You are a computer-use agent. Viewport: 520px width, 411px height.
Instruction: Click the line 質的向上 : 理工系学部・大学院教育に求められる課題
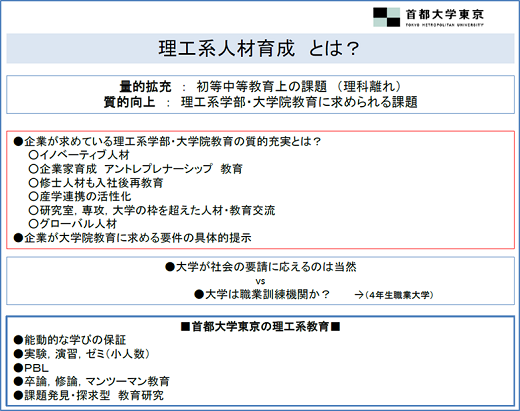coord(261,102)
